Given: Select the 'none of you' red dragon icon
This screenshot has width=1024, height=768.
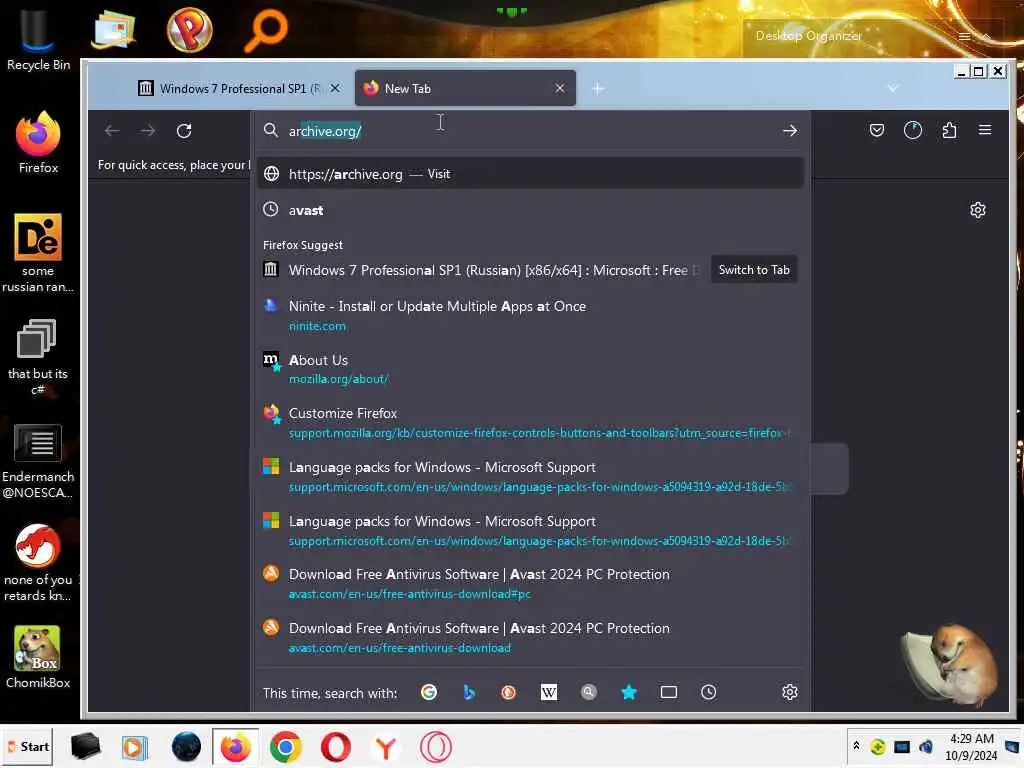Looking at the screenshot, I should pos(38,563).
